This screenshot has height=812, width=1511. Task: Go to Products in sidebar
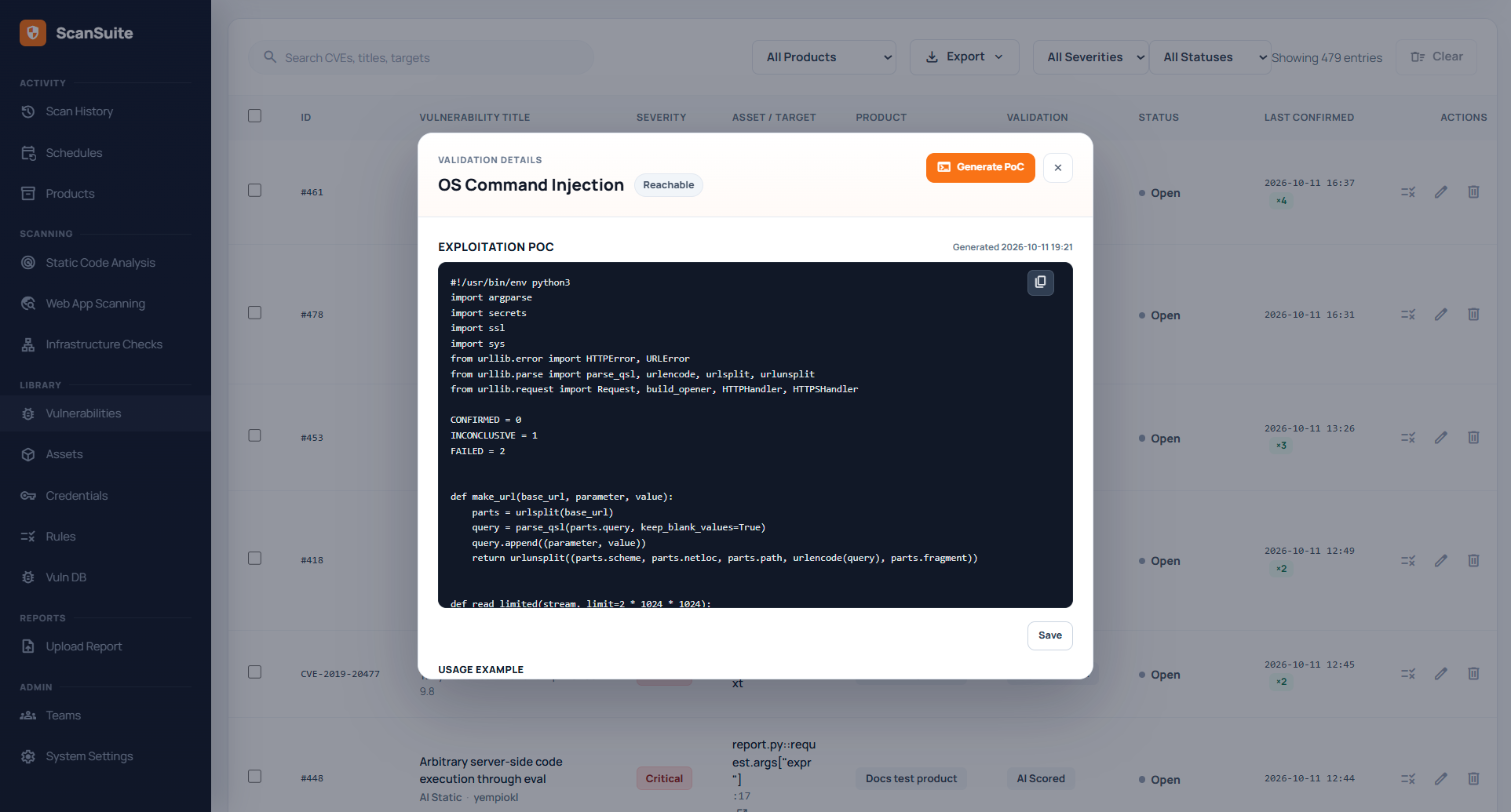[70, 193]
